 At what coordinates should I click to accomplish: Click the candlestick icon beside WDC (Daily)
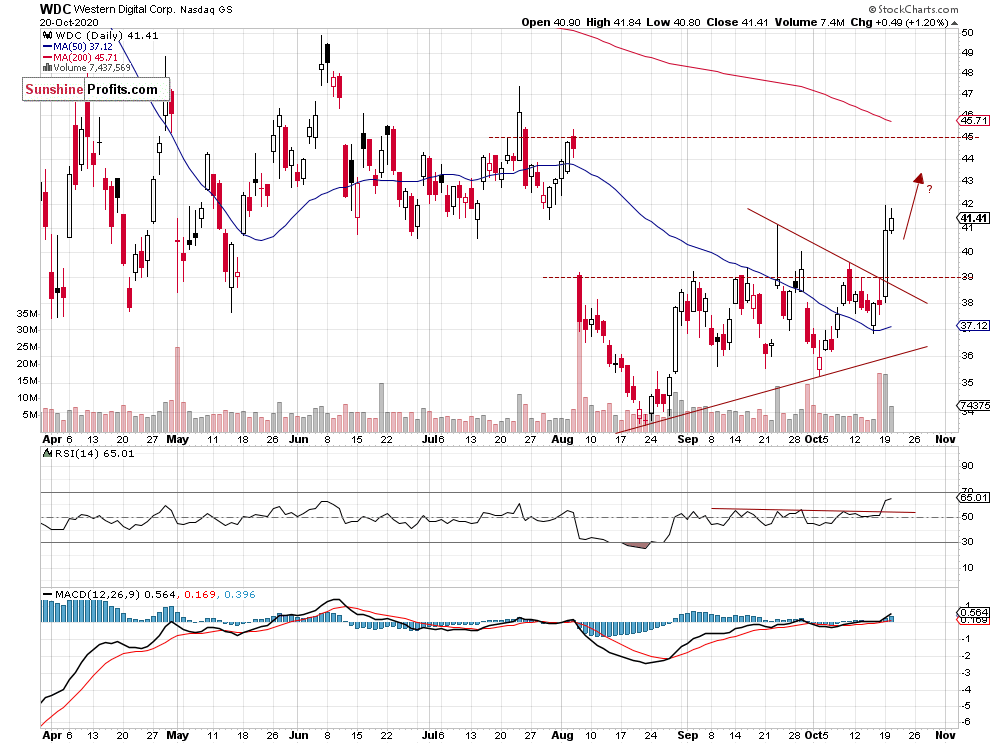coord(47,35)
